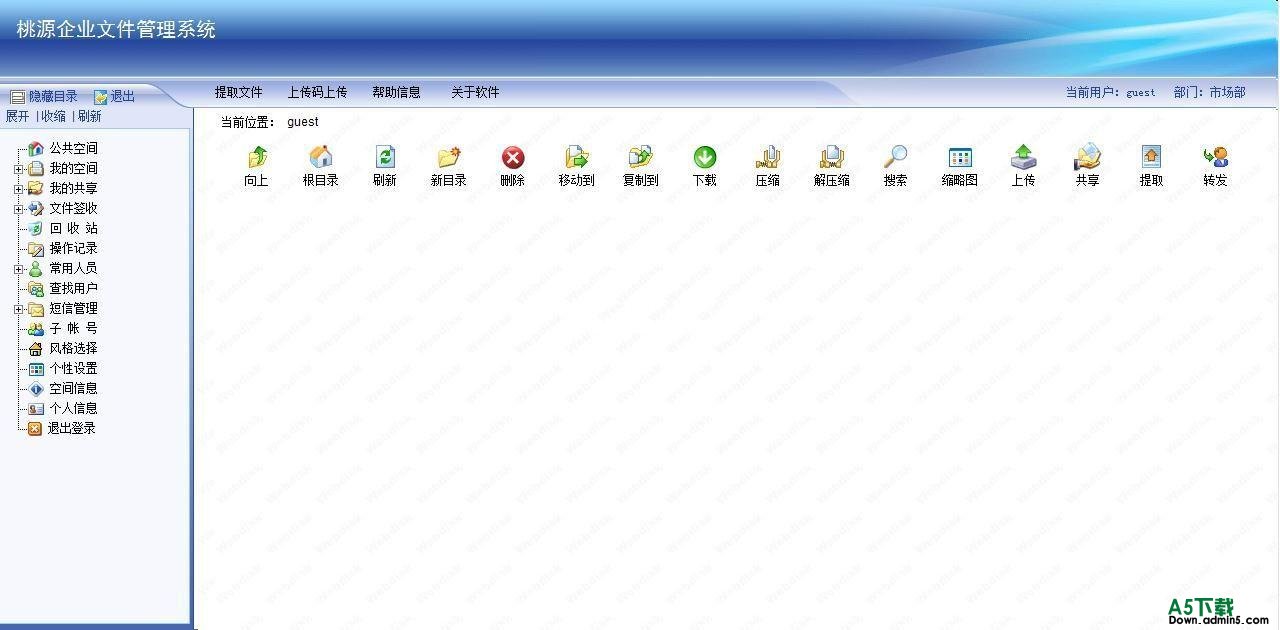
Task: Open the 上传码上传 menu
Action: point(317,92)
